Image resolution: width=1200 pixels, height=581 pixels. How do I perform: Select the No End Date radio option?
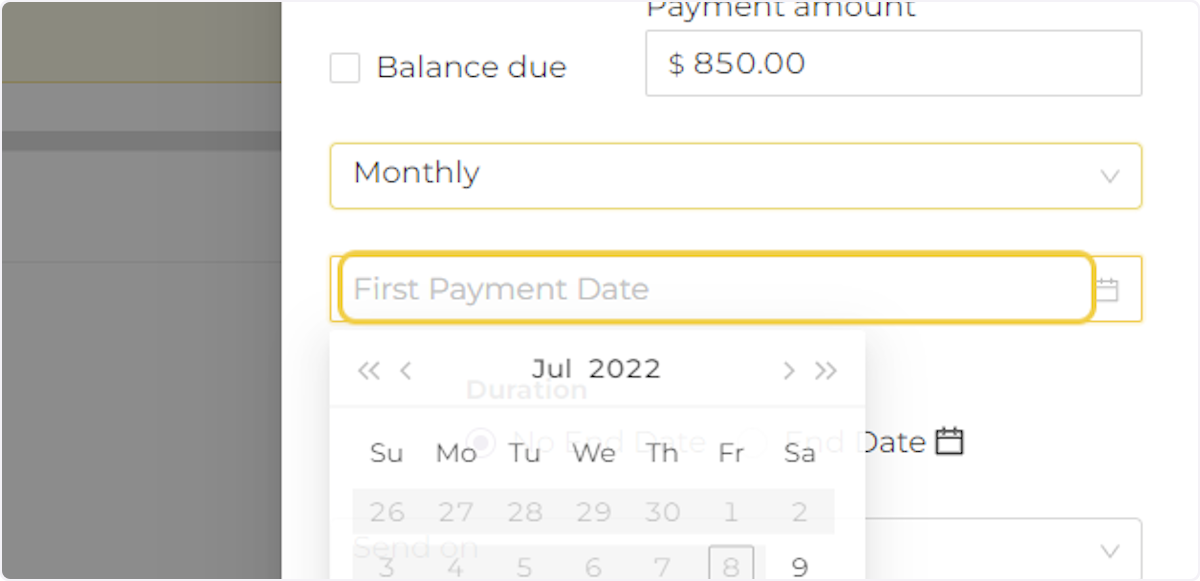coord(482,441)
